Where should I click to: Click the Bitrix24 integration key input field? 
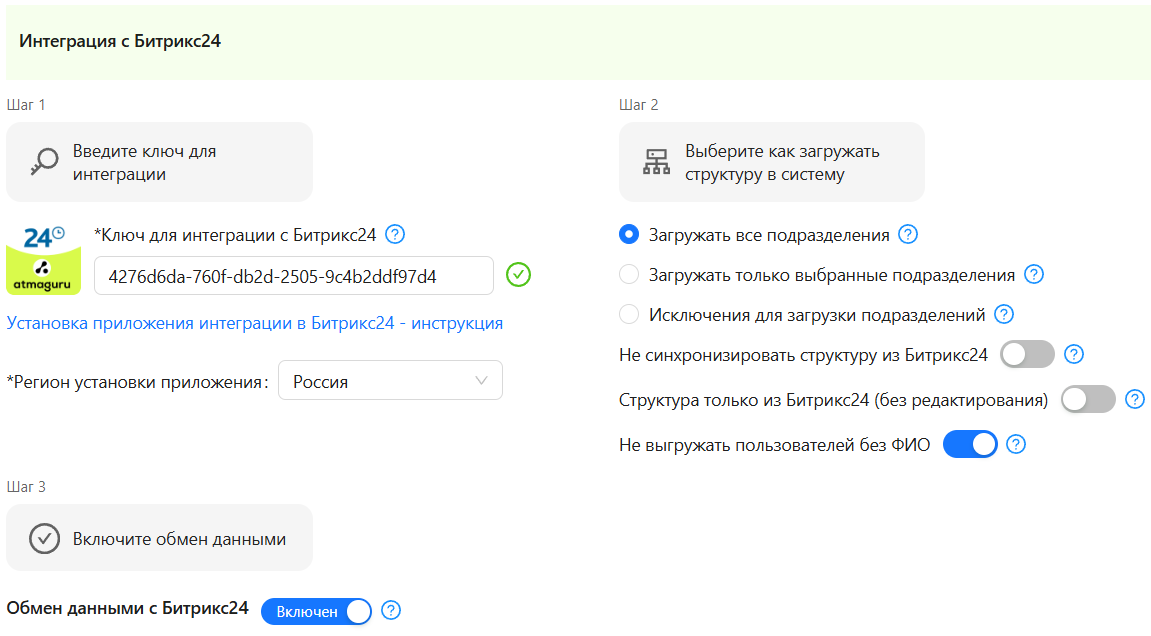(x=293, y=276)
